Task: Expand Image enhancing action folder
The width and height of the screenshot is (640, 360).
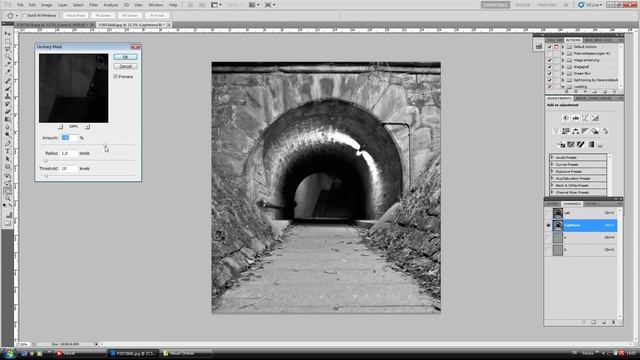Action: pos(563,60)
